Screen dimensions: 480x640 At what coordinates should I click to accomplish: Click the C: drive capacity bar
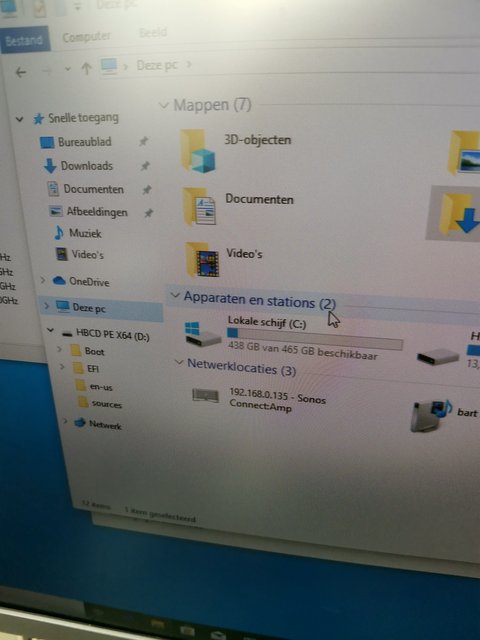(315, 339)
